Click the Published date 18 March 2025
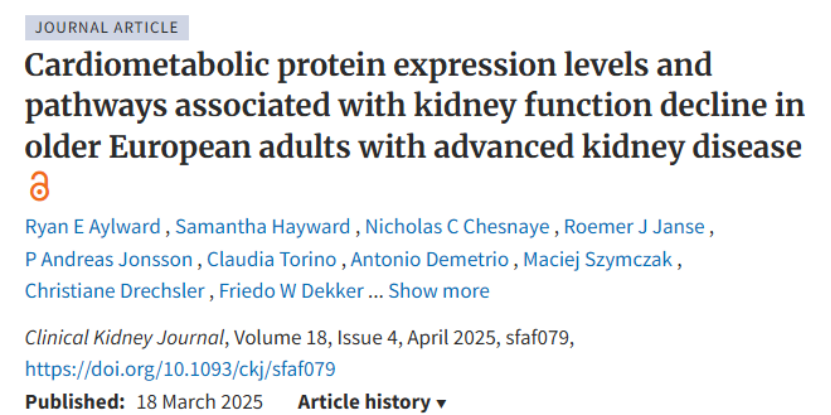This screenshot has width=831, height=415. pyautogui.click(x=200, y=402)
